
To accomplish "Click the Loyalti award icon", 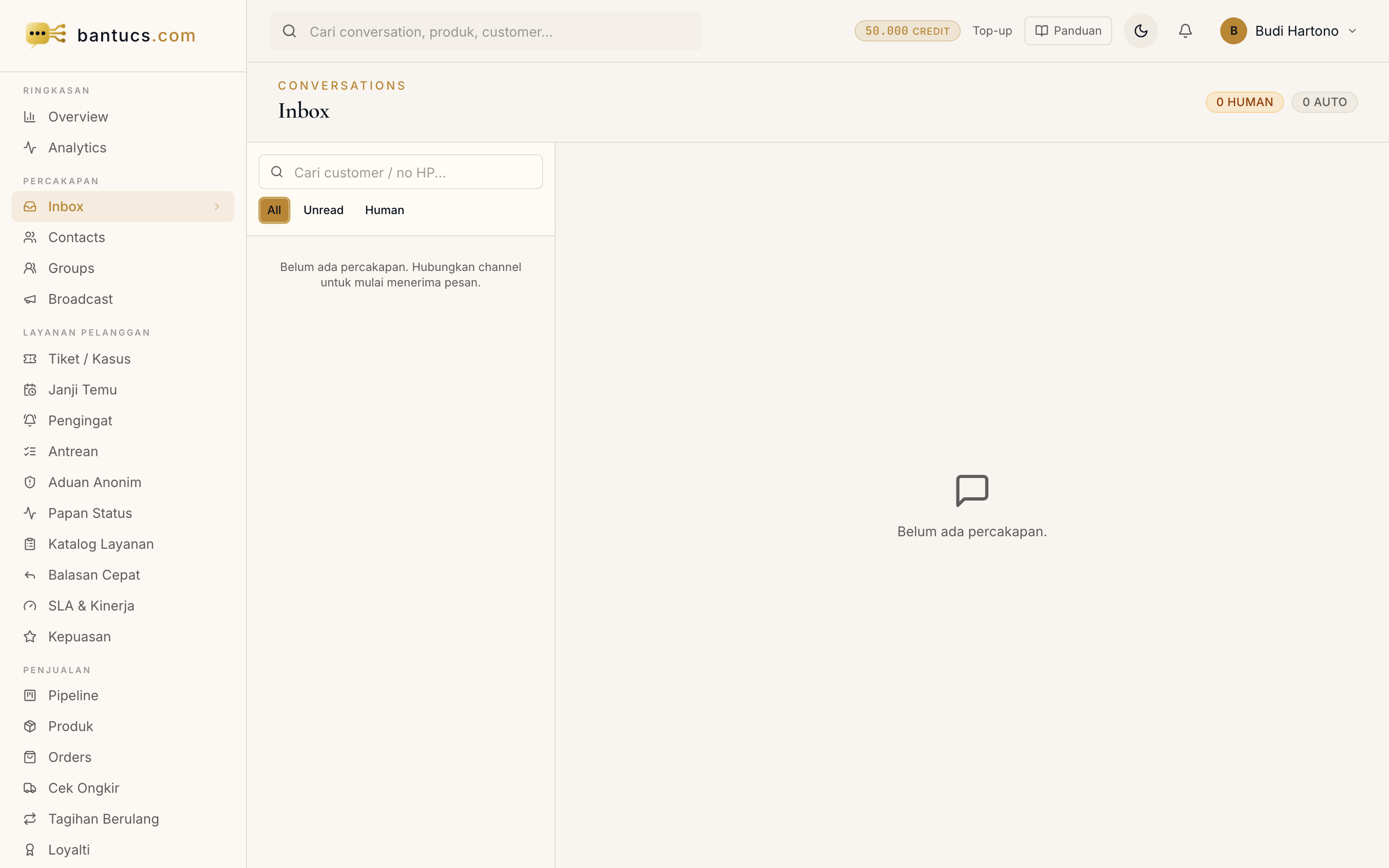I will tap(30, 850).
